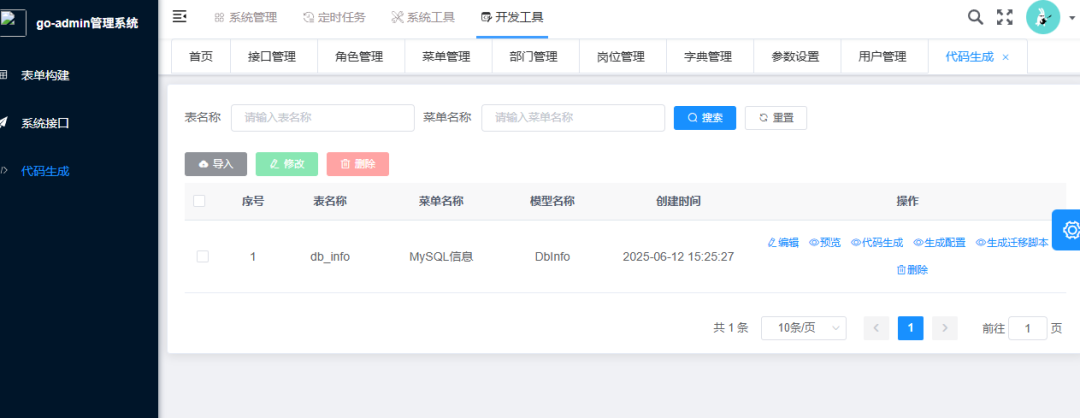The width and height of the screenshot is (1080, 418).
Task: Go to next page arrow
Action: (x=945, y=328)
